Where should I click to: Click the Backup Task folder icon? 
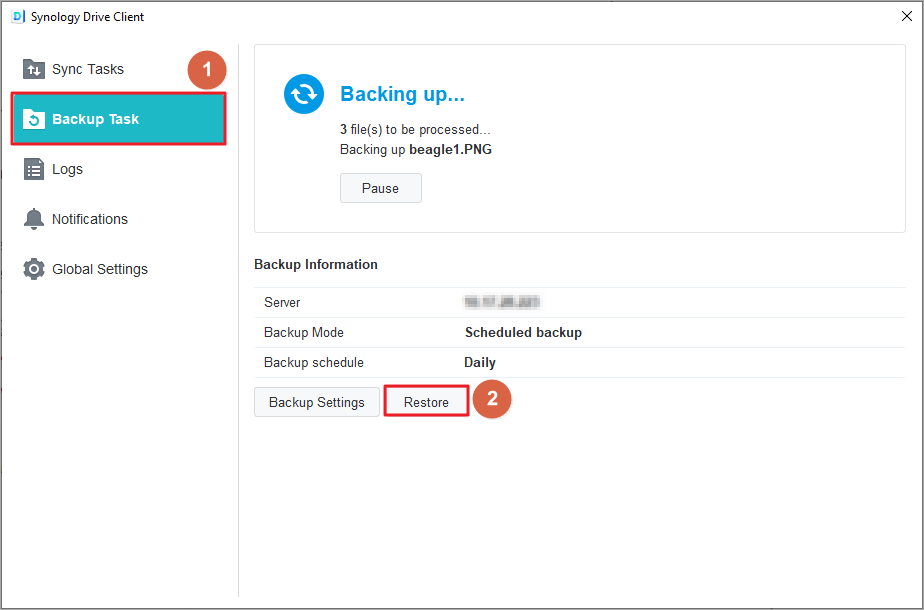pyautogui.click(x=33, y=118)
